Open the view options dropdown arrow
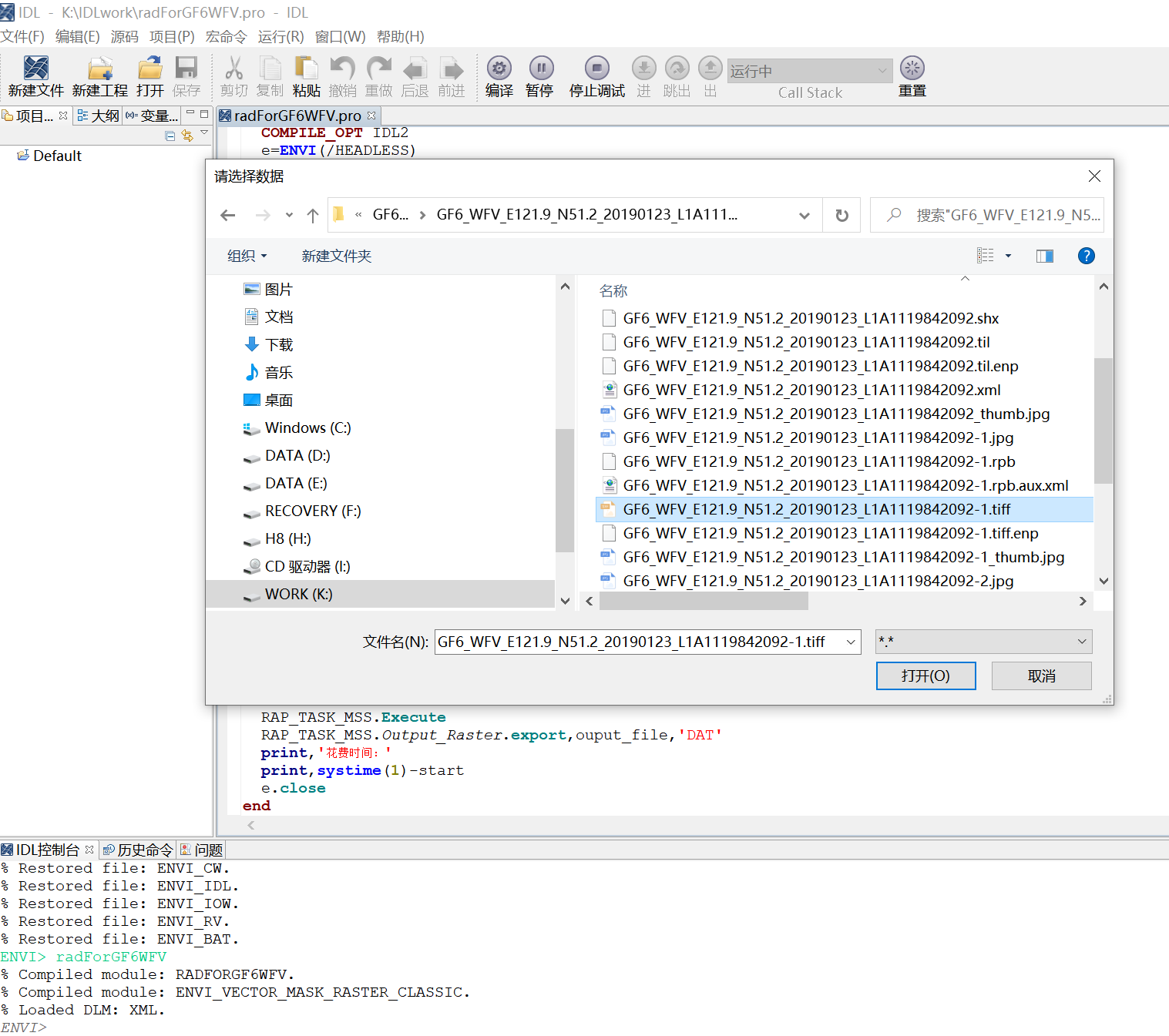Image resolution: width=1169 pixels, height=1036 pixels. (x=1008, y=256)
